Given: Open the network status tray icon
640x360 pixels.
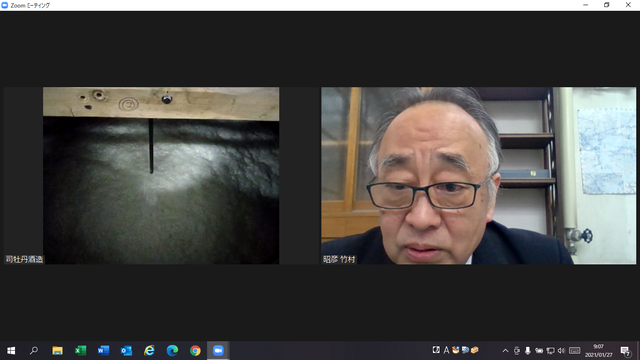Looking at the screenshot, I should coord(550,351).
